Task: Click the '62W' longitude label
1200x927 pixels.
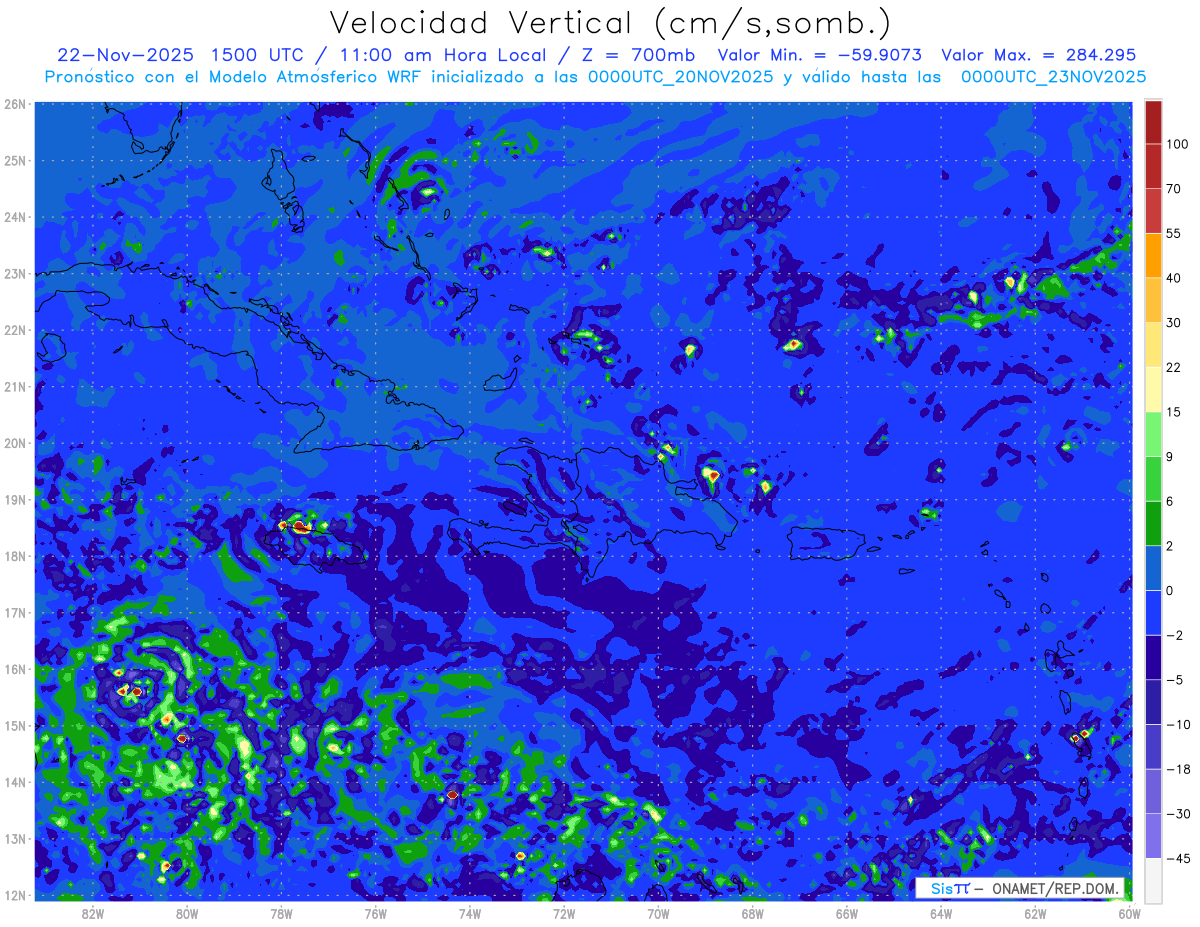Action: coord(1035,914)
